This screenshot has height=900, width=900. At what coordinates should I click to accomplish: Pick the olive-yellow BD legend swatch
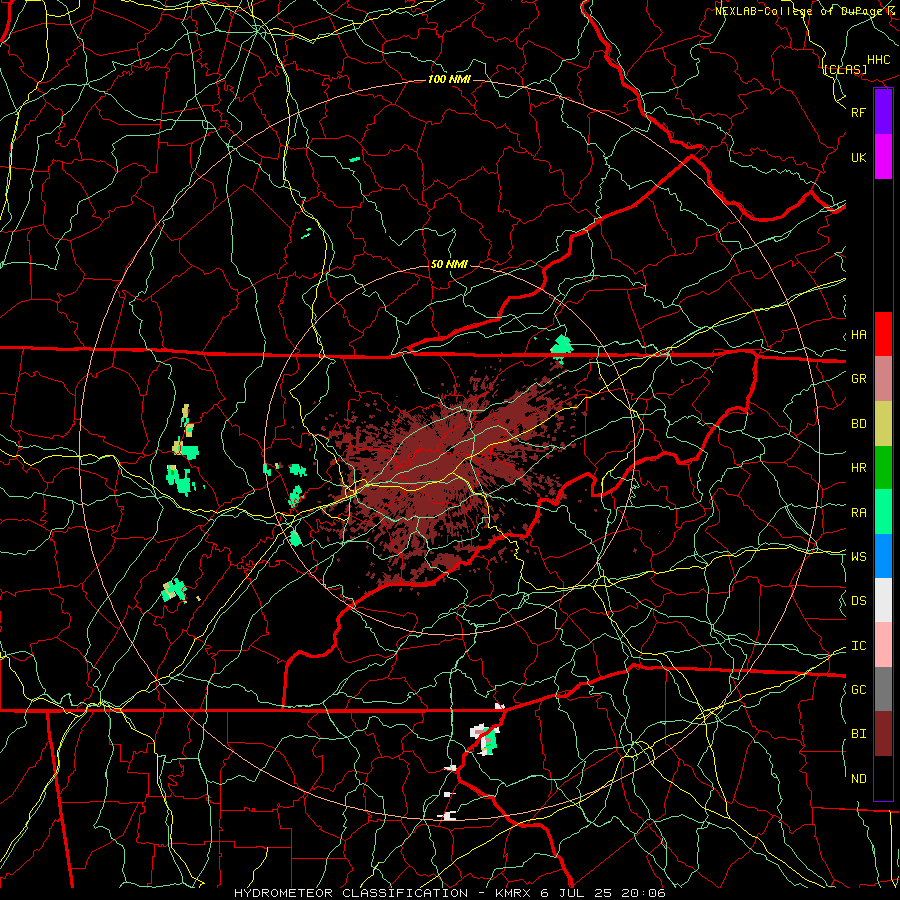pyautogui.click(x=883, y=424)
